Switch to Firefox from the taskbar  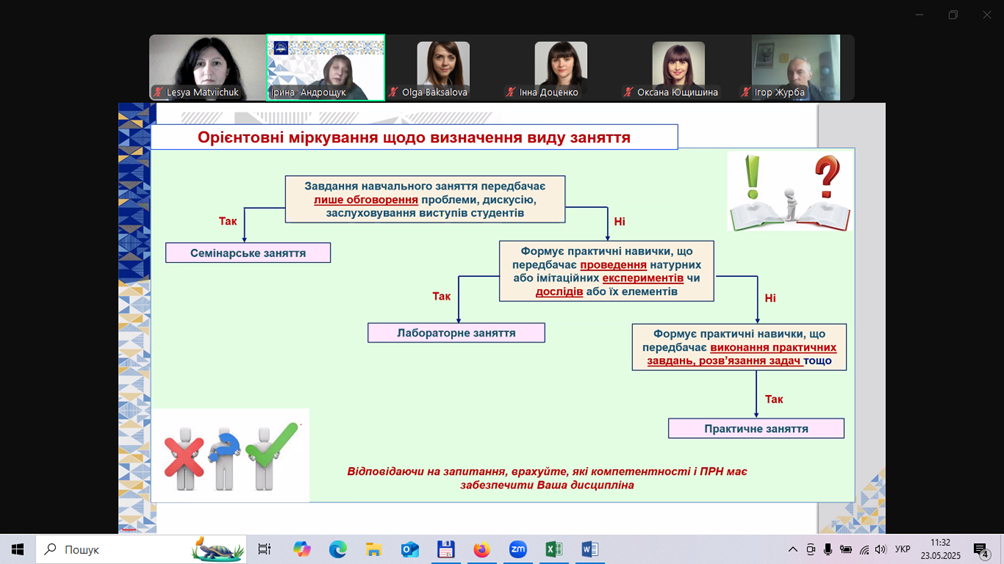pos(482,549)
